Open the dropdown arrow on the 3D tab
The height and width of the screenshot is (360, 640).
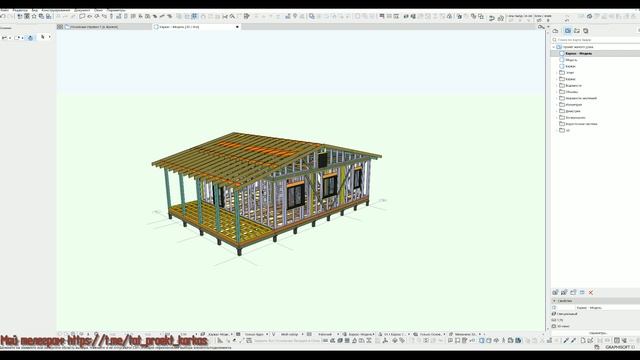coord(237,27)
